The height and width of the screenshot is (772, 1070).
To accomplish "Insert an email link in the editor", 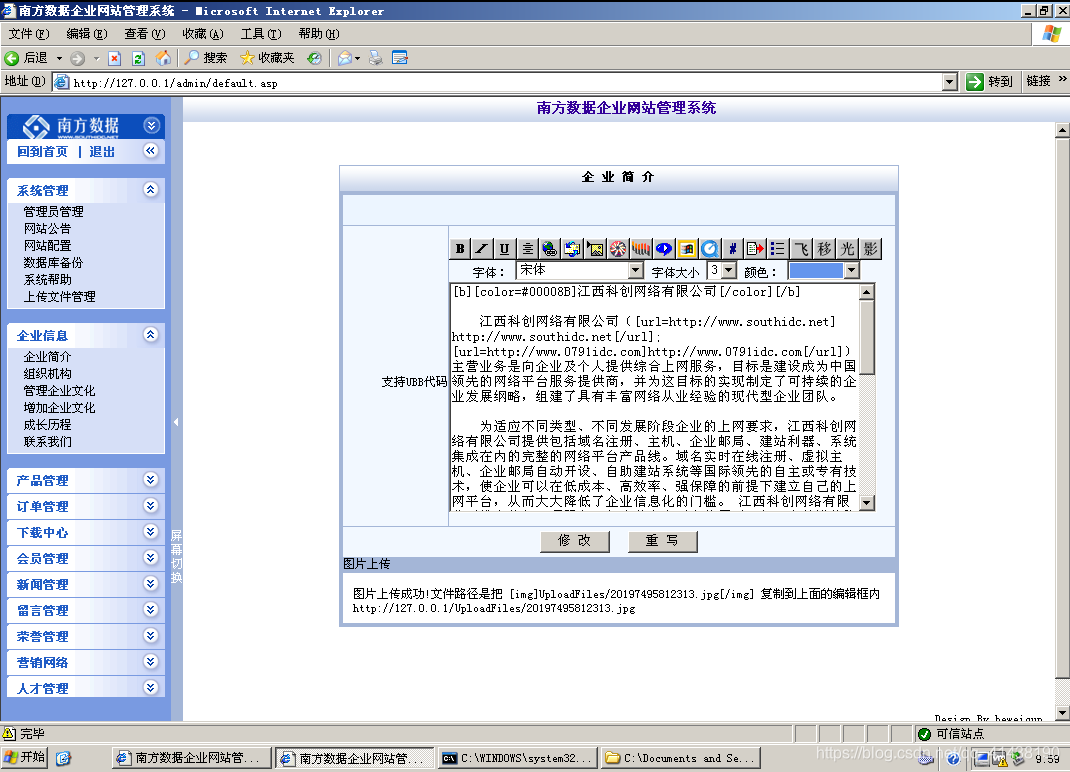I will pos(573,249).
